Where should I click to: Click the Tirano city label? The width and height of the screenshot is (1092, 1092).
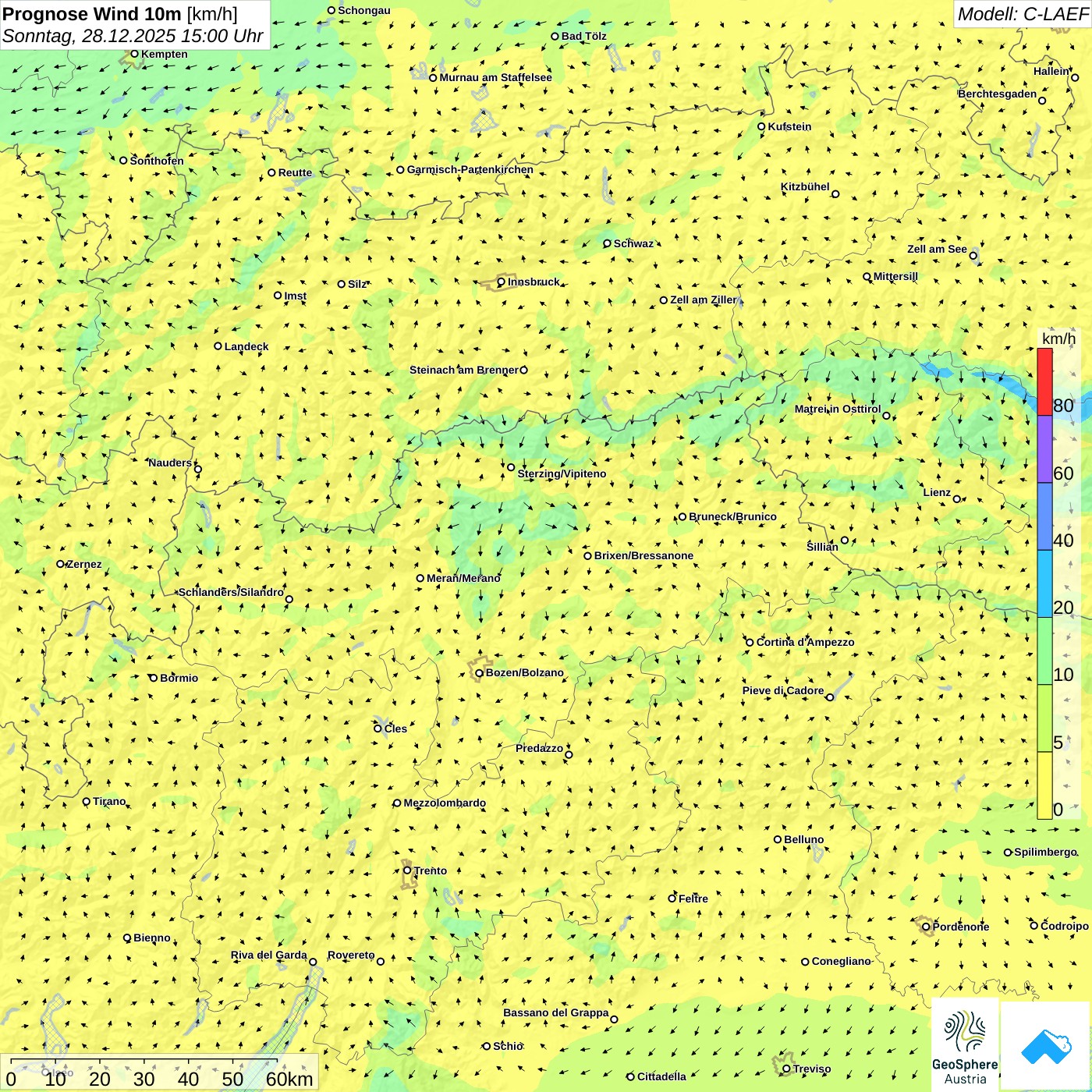click(x=109, y=801)
